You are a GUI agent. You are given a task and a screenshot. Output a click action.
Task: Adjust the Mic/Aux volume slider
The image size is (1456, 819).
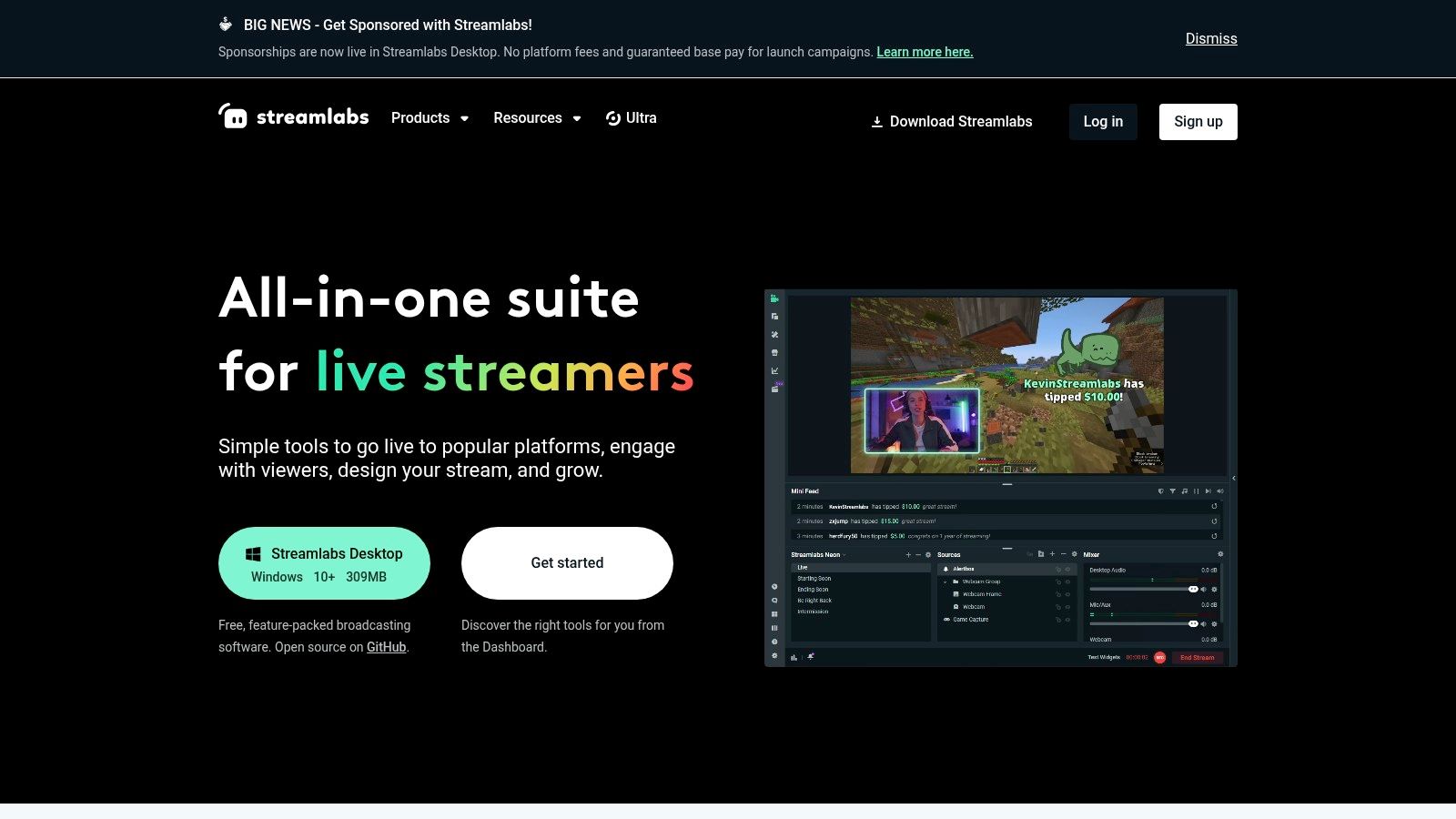point(1193,622)
